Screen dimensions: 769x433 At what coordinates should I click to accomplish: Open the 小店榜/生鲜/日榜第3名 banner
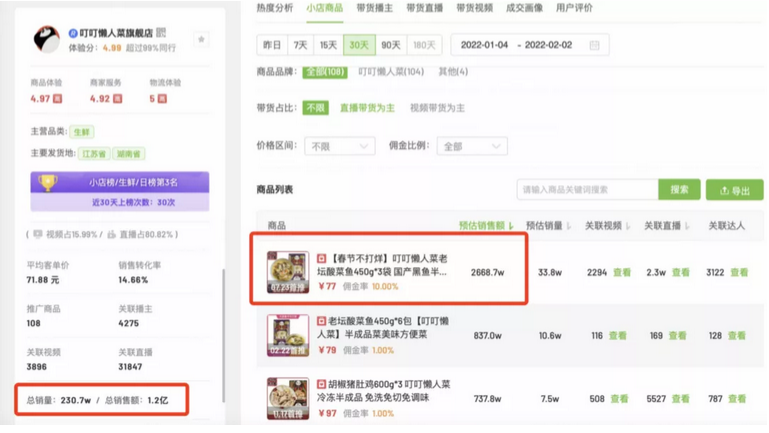(120, 182)
